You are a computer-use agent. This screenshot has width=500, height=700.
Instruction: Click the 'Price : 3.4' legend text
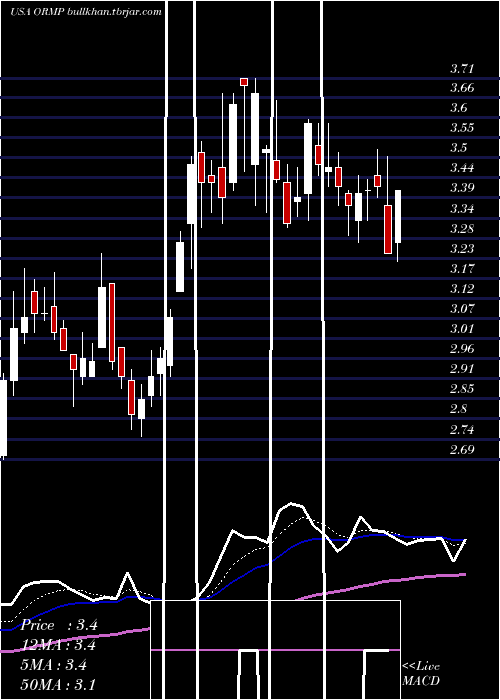(x=59, y=625)
